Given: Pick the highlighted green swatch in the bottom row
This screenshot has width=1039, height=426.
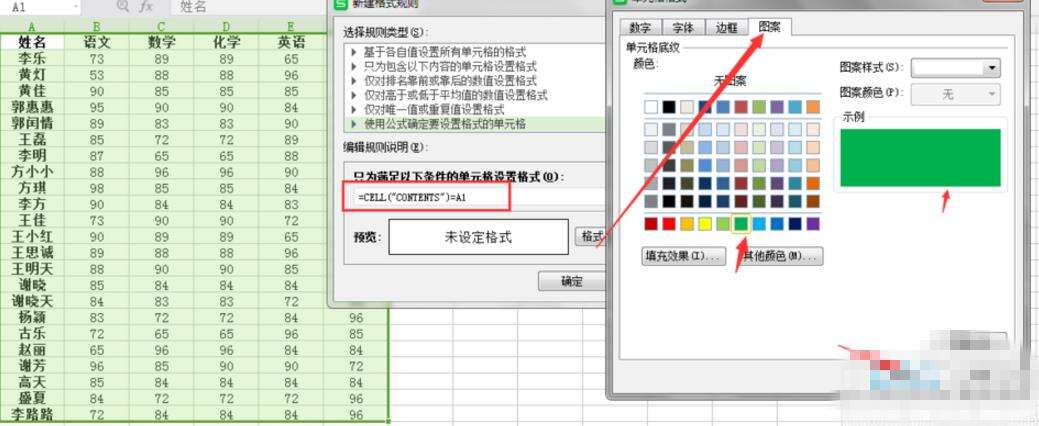Looking at the screenshot, I should click(x=741, y=224).
